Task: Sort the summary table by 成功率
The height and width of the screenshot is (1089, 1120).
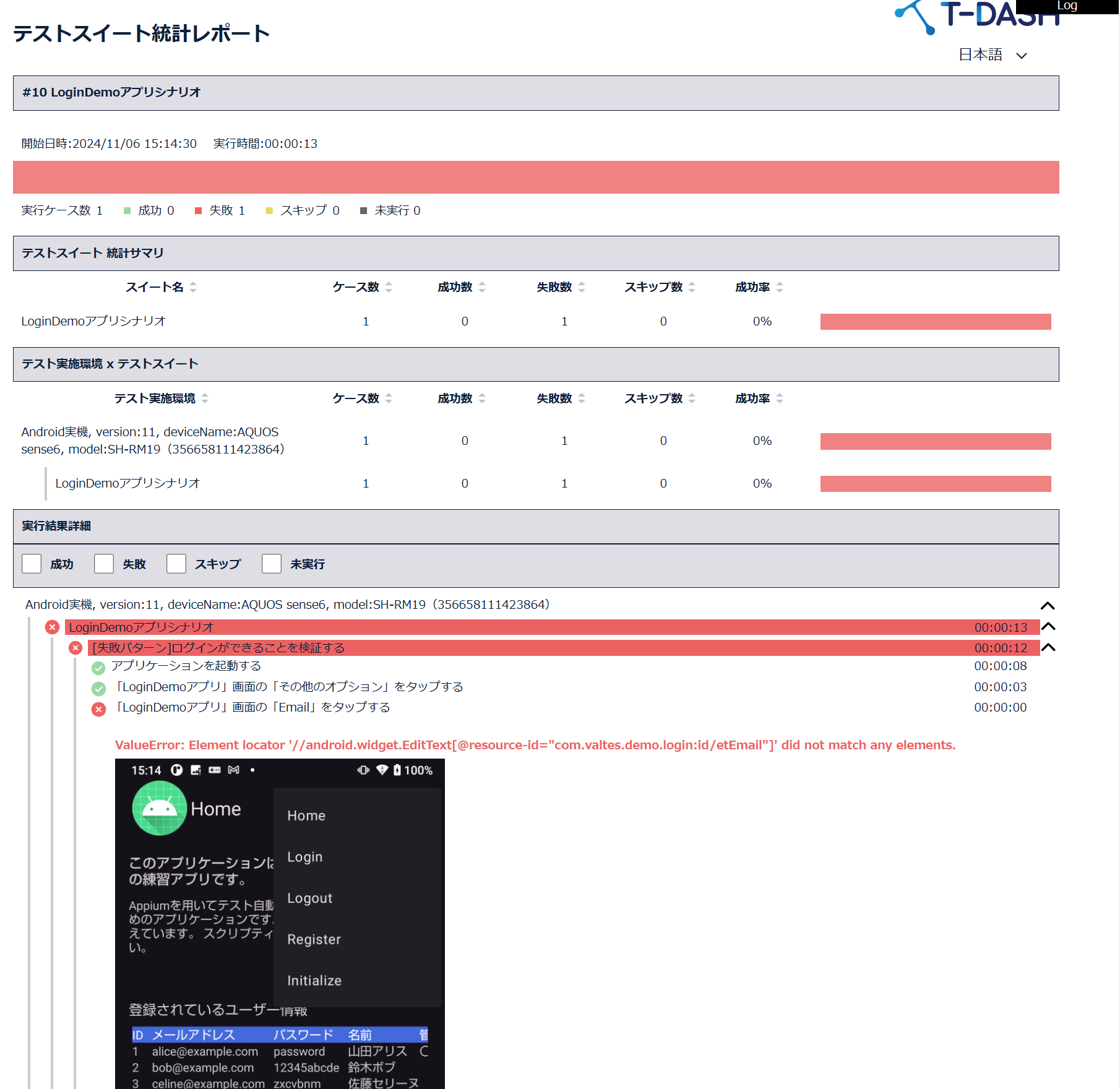Action: (780, 287)
